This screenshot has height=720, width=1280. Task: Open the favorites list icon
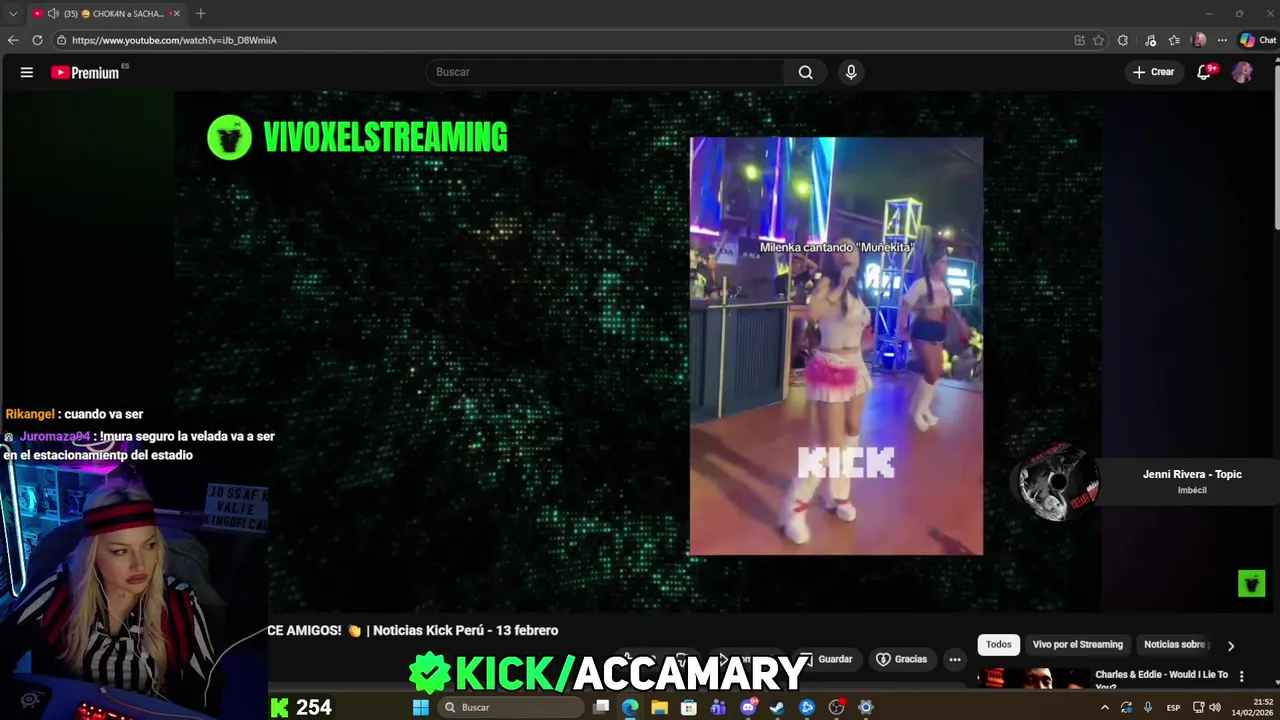pyautogui.click(x=1174, y=40)
